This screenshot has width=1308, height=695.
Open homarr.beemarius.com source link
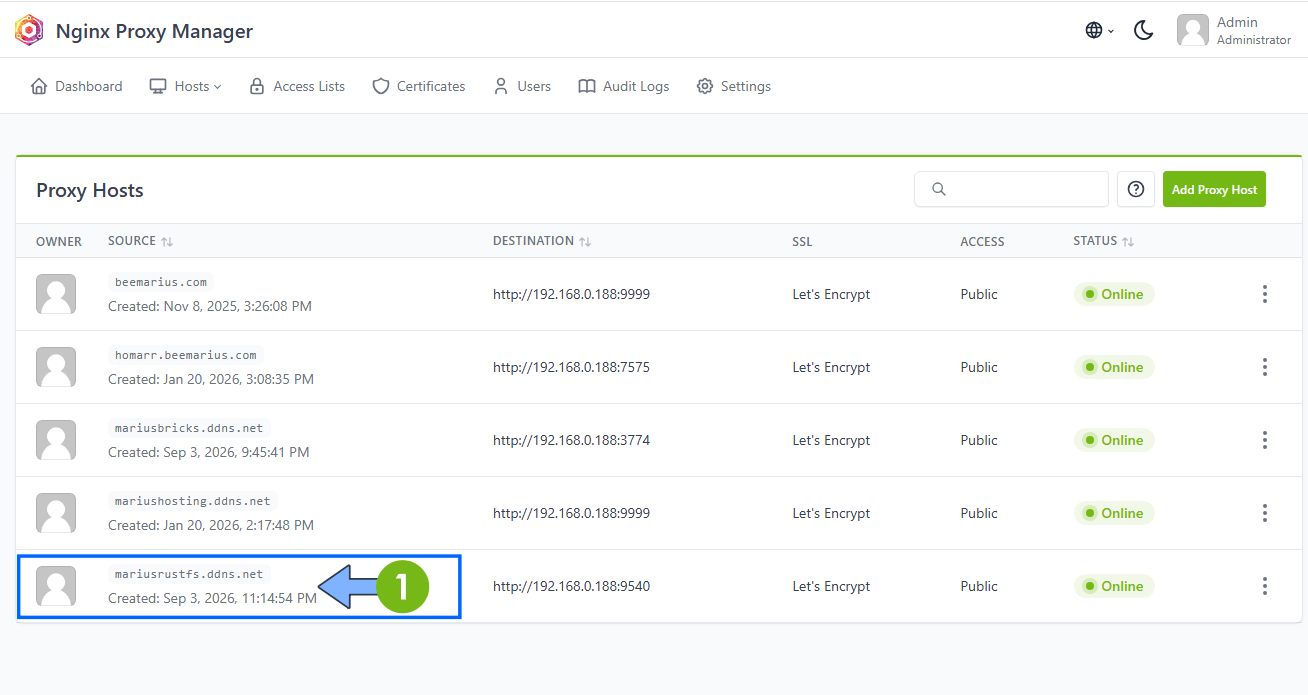click(x=186, y=355)
